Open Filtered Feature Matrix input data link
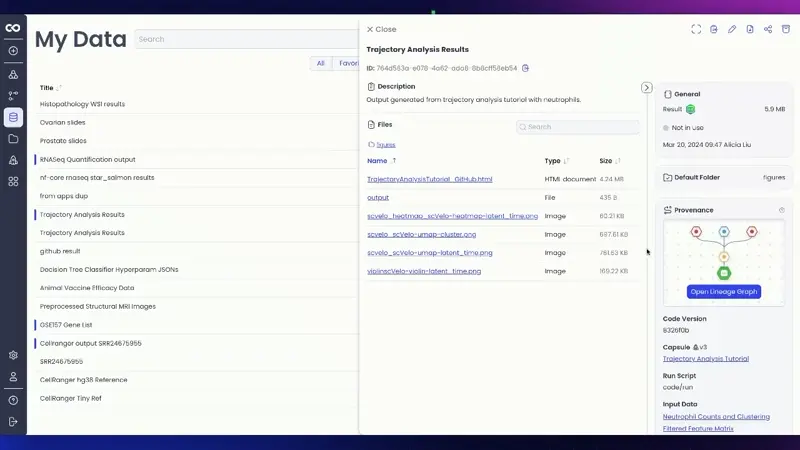Screen dimensions: 800x450 tap(698, 429)
